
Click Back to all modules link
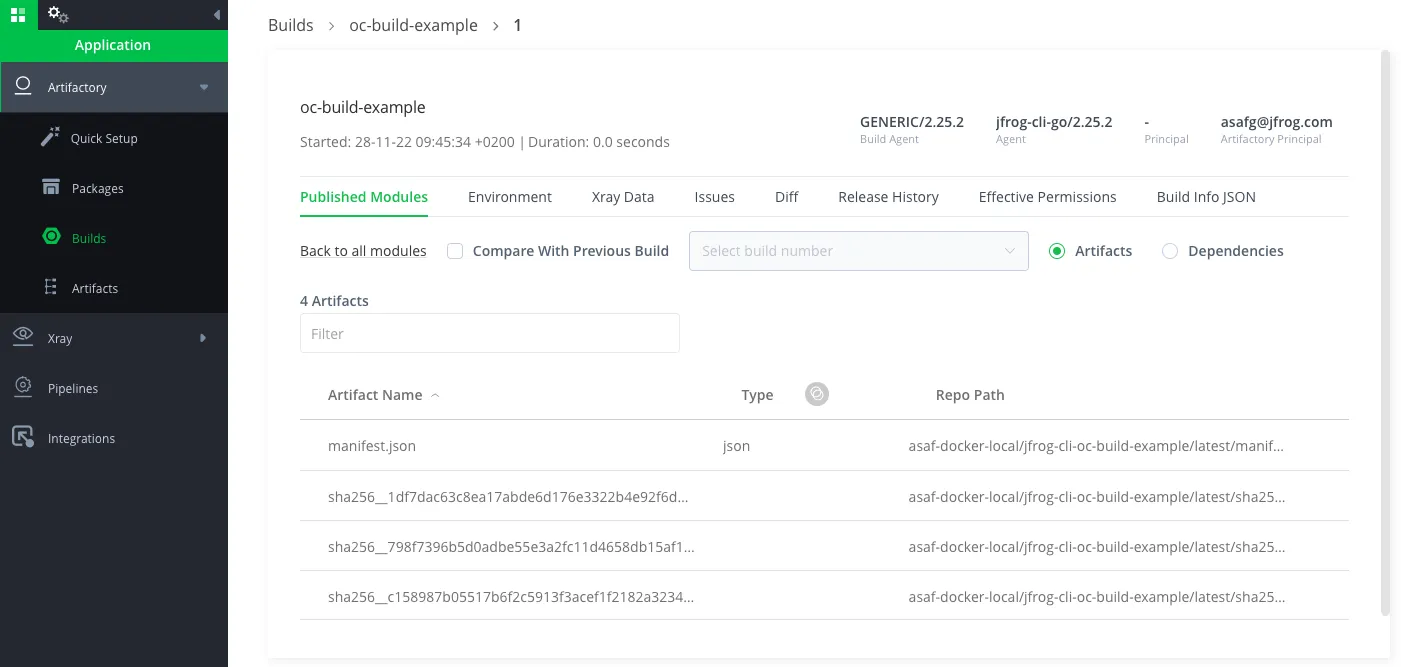(x=363, y=251)
